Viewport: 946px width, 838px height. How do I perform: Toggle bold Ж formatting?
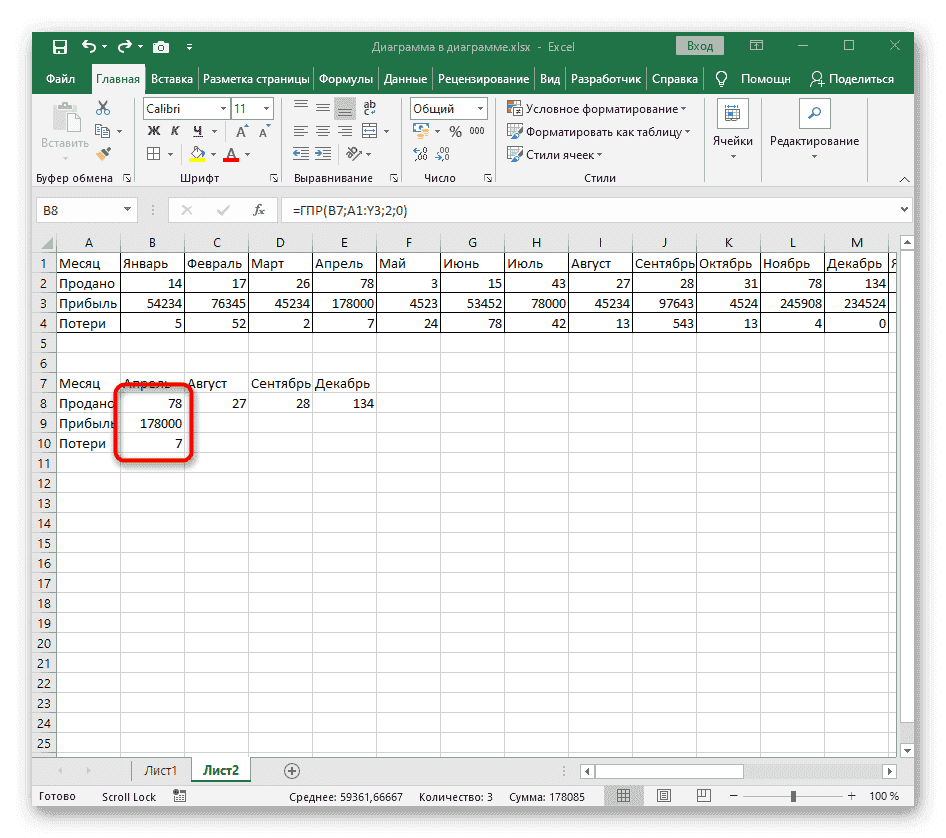154,131
